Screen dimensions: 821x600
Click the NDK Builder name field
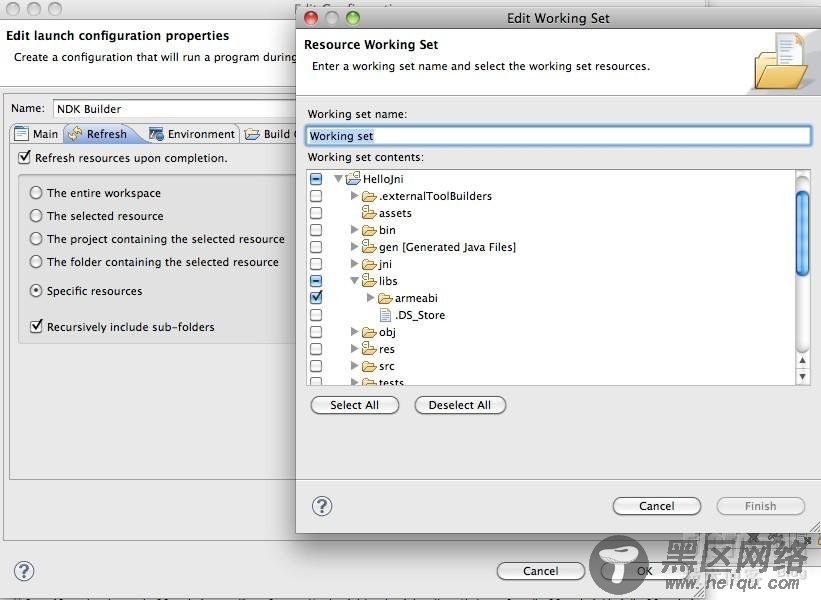tap(175, 109)
